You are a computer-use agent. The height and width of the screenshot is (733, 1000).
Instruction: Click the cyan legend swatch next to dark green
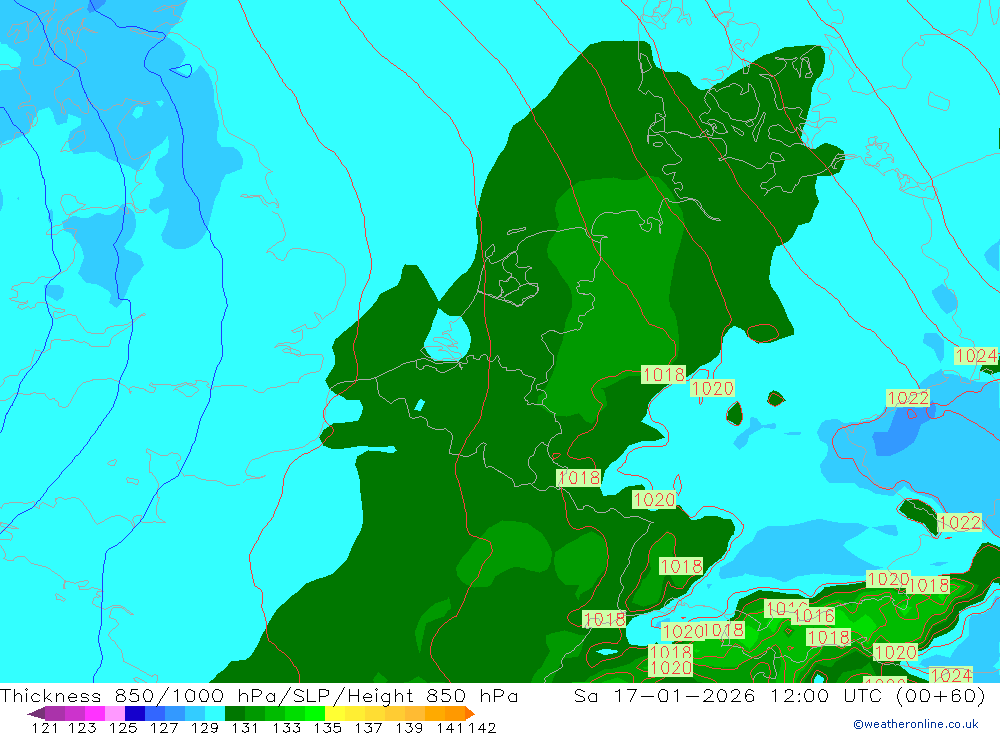click(215, 713)
